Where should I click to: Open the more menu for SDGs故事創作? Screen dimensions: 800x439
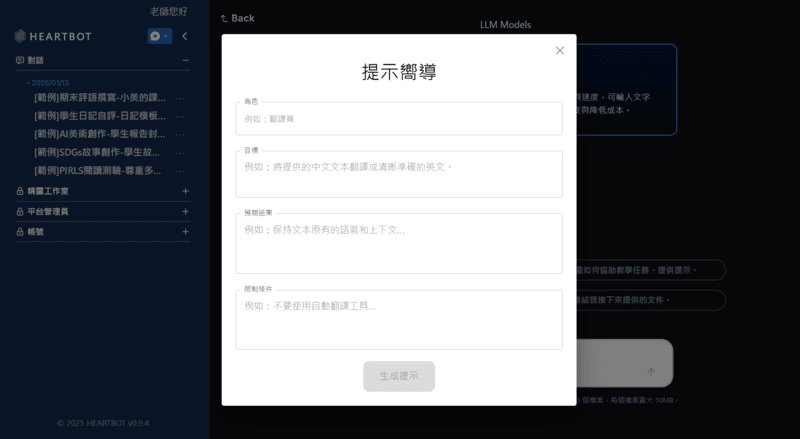(180, 153)
